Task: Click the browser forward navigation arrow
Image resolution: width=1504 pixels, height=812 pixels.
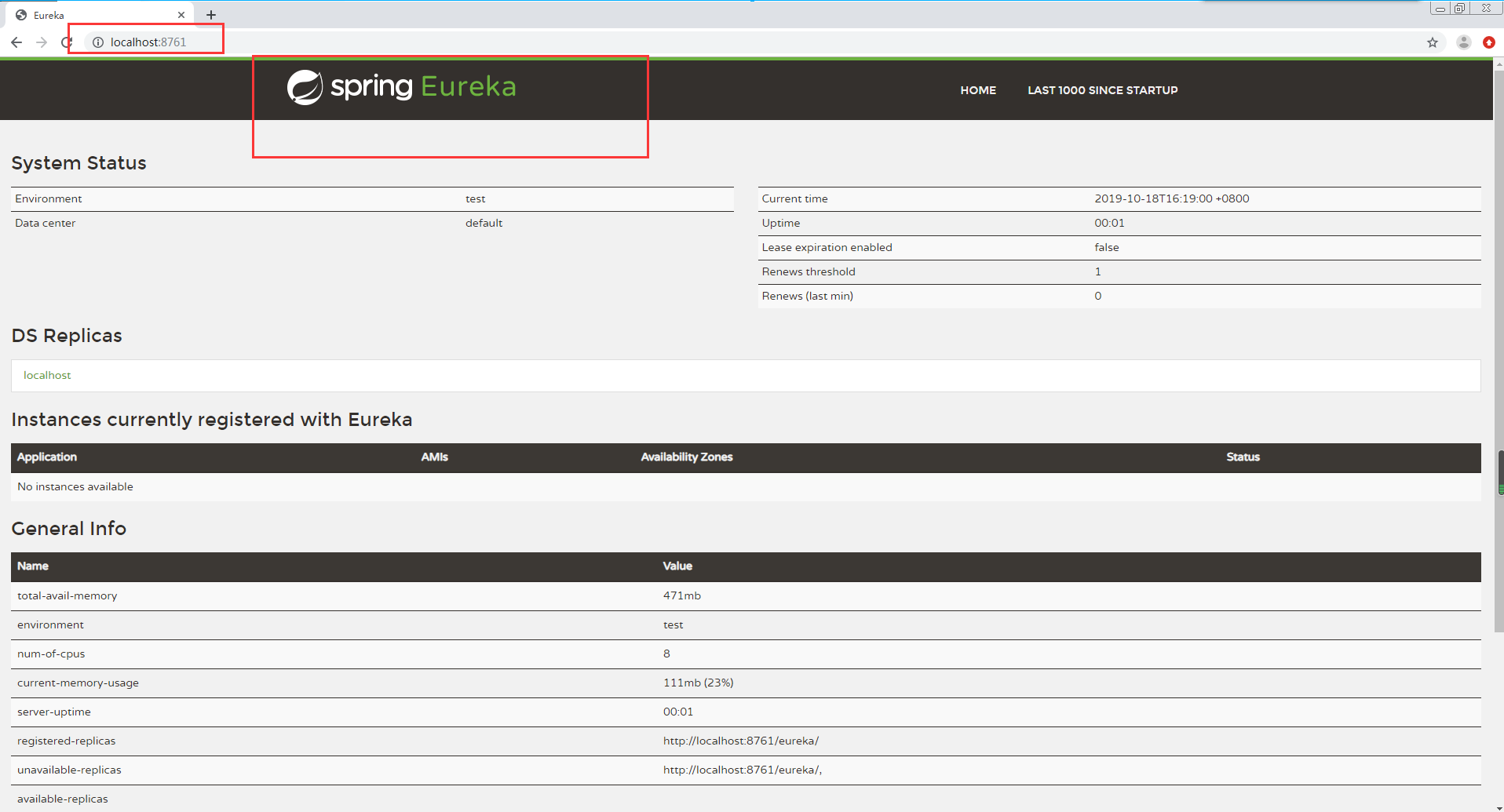Action: click(42, 42)
